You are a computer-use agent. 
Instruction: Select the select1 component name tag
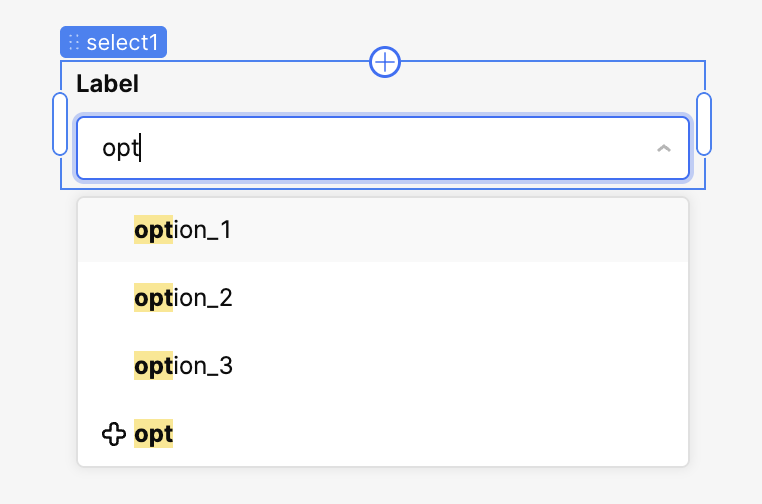(124, 42)
